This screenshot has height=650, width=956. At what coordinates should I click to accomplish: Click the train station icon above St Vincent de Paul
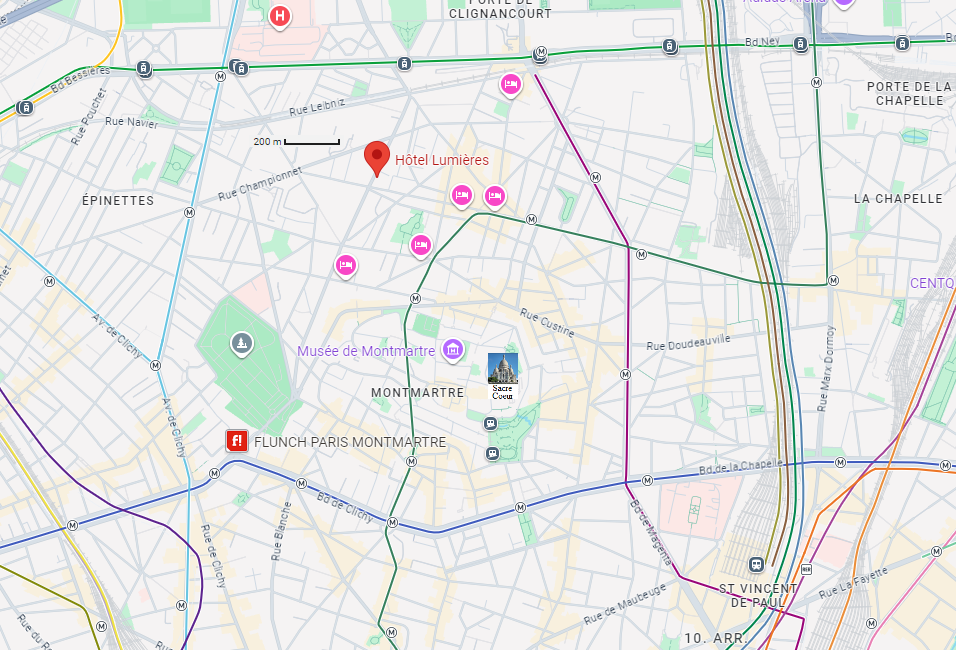pyautogui.click(x=756, y=564)
